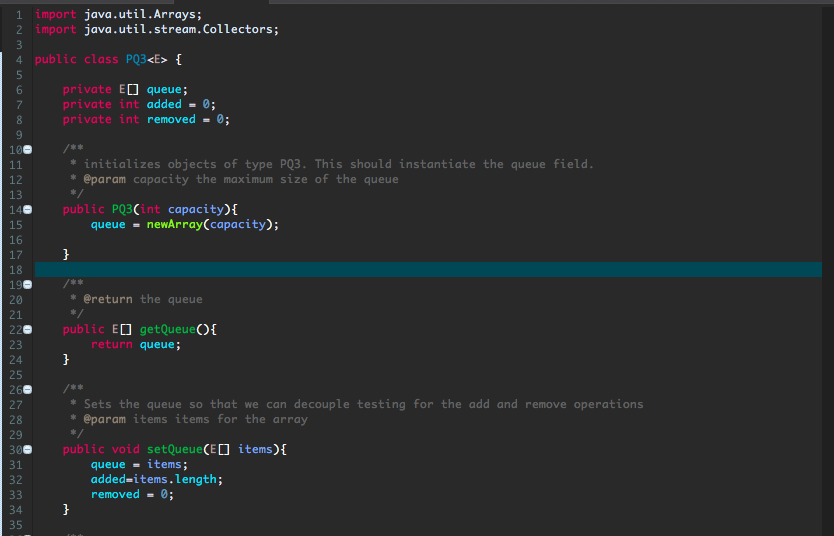The height and width of the screenshot is (536, 834).
Task: Click the highlighted empty line 18
Action: (x=428, y=270)
